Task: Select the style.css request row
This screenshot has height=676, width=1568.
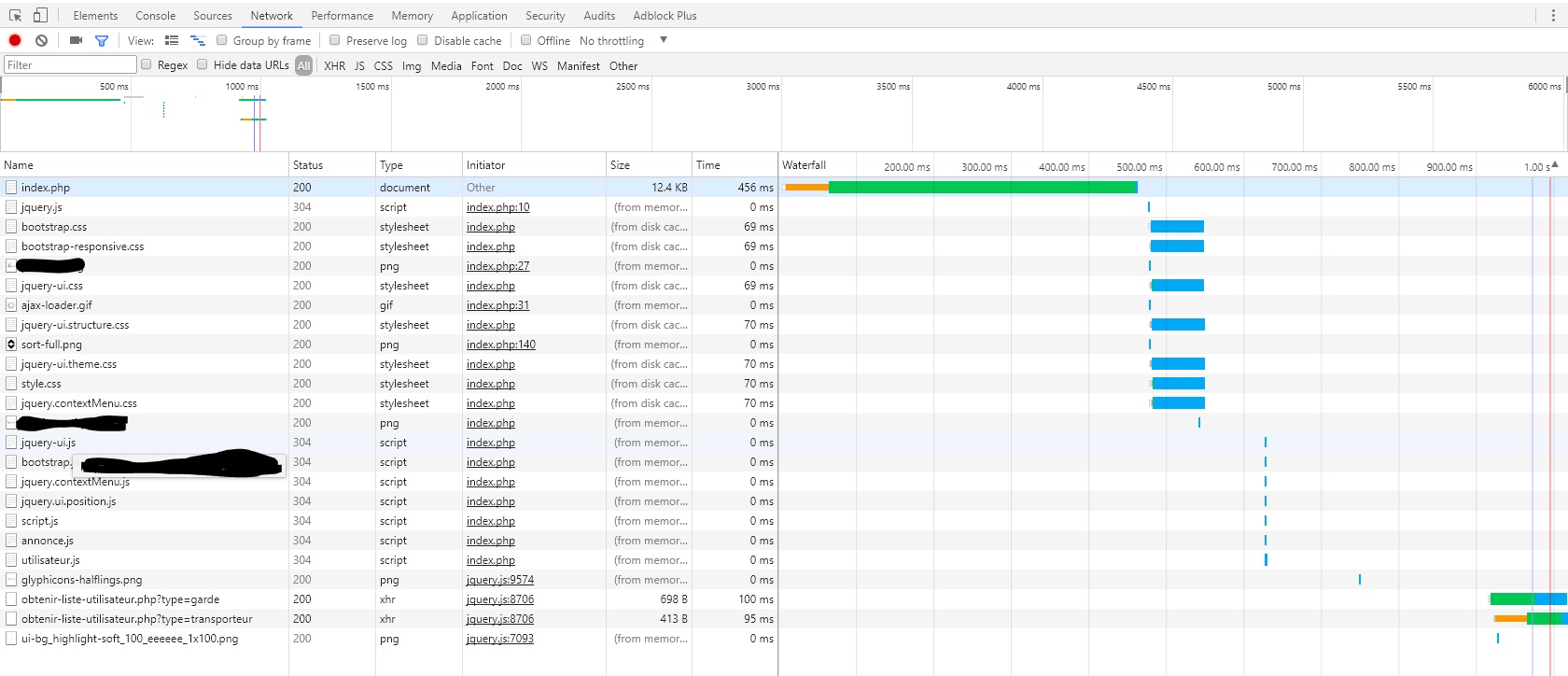Action: 388,384
